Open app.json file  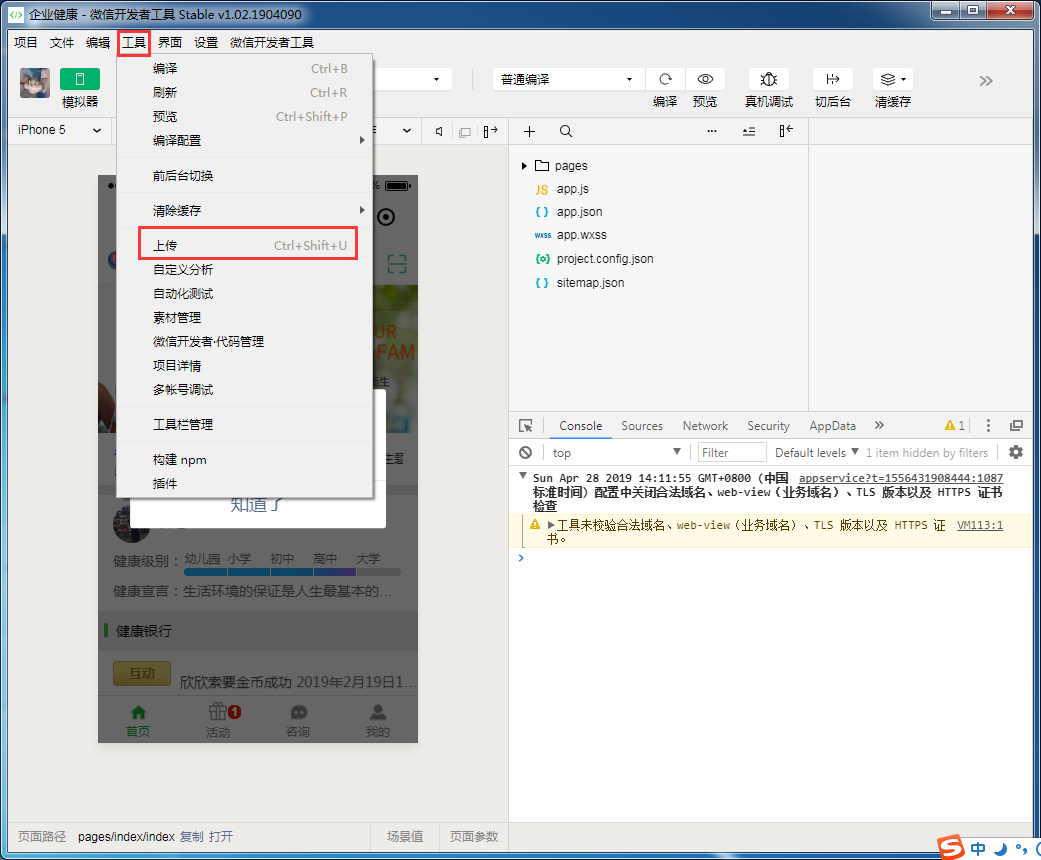(x=579, y=212)
